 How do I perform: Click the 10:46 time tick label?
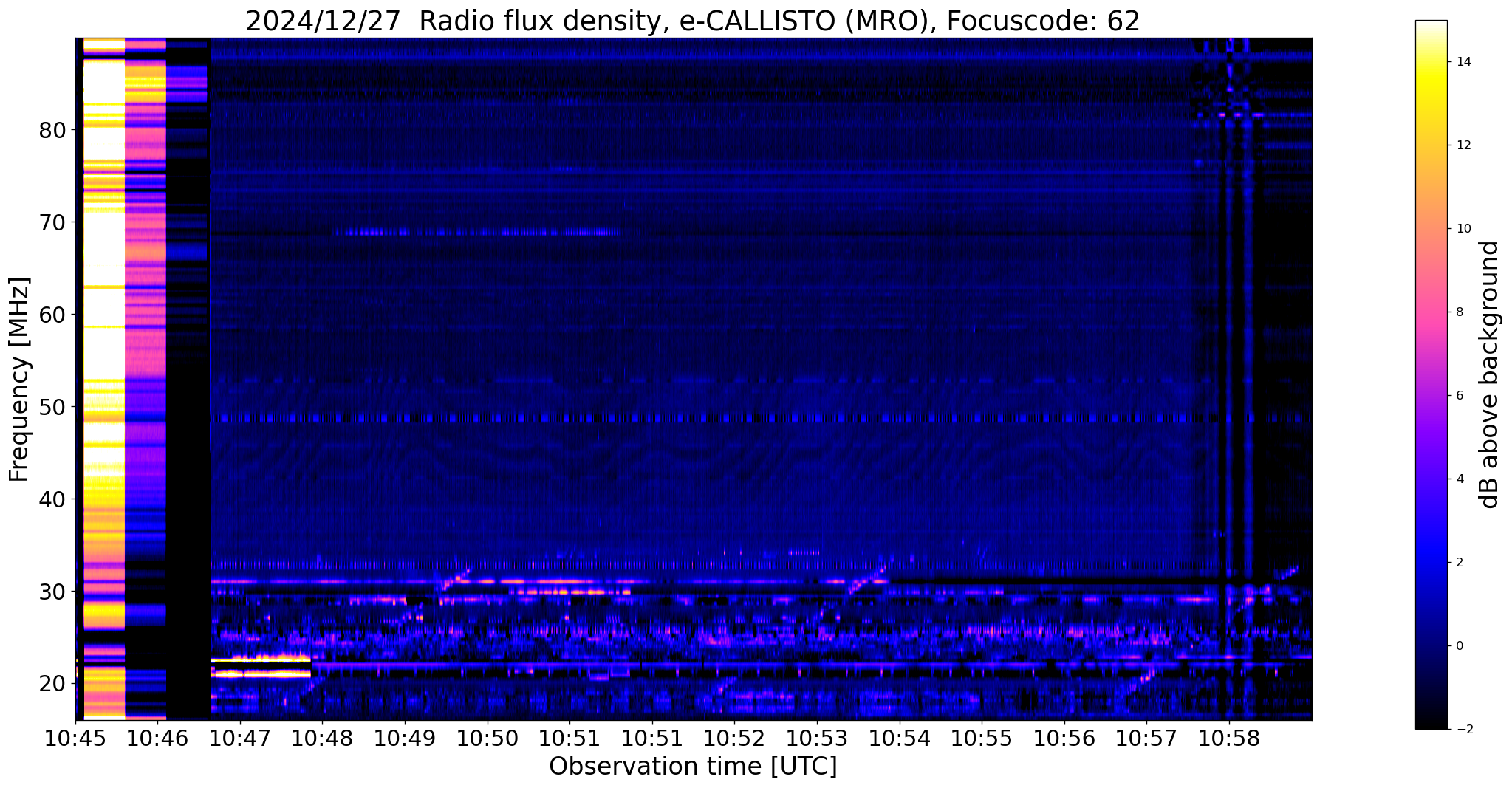158,739
